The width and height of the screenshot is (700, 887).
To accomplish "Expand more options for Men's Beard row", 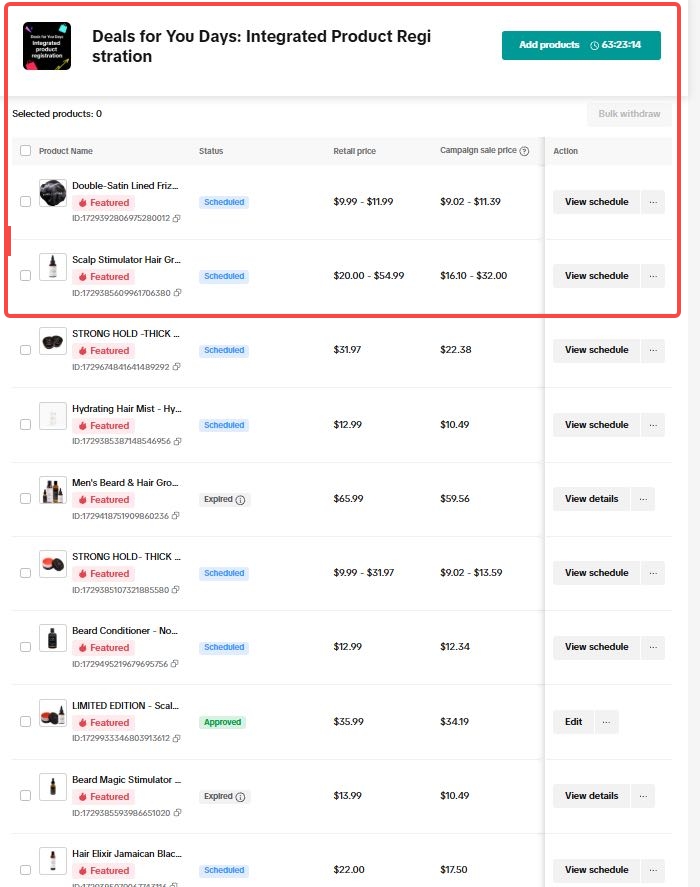I will pyautogui.click(x=643, y=499).
